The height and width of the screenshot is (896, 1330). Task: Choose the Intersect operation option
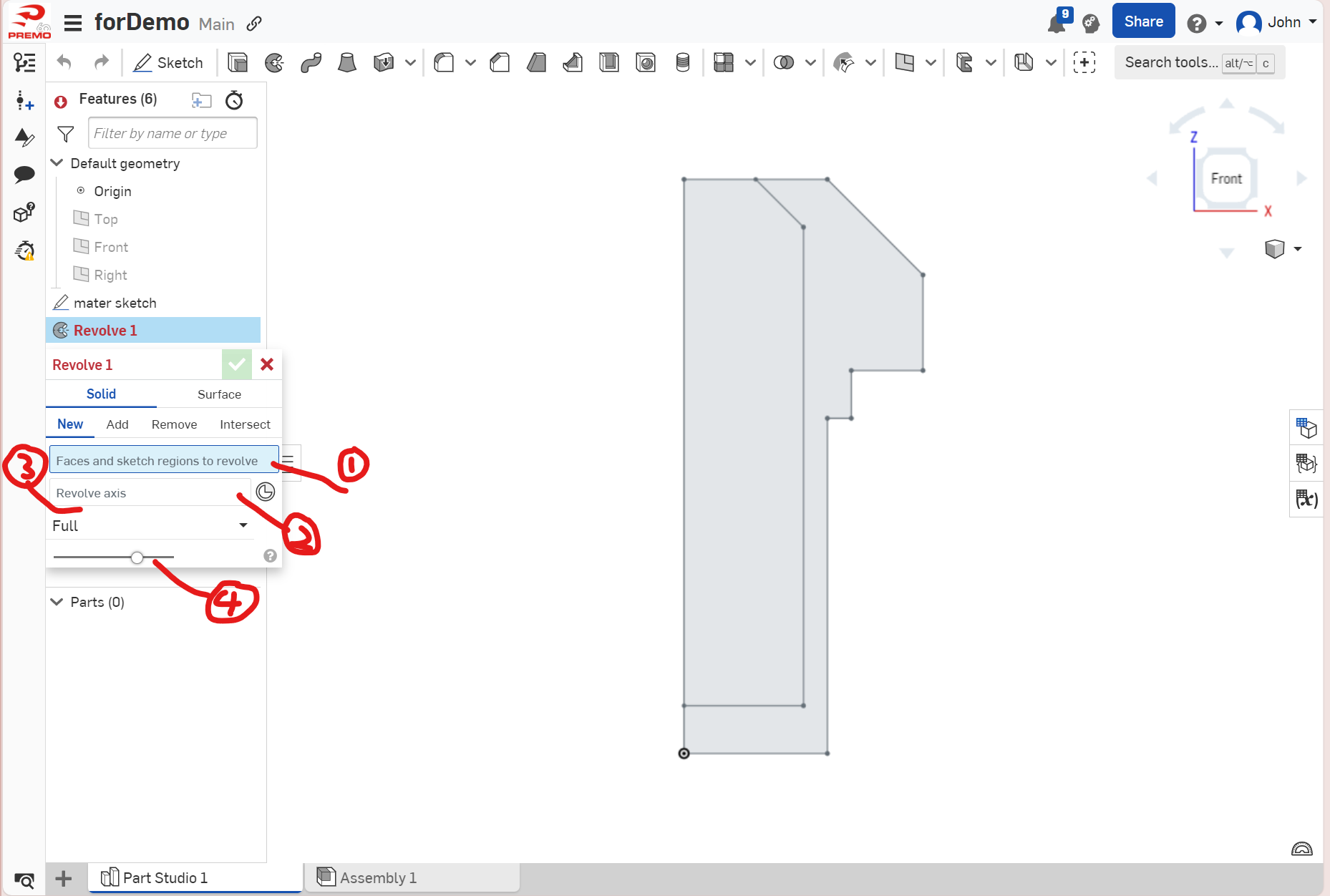(245, 424)
